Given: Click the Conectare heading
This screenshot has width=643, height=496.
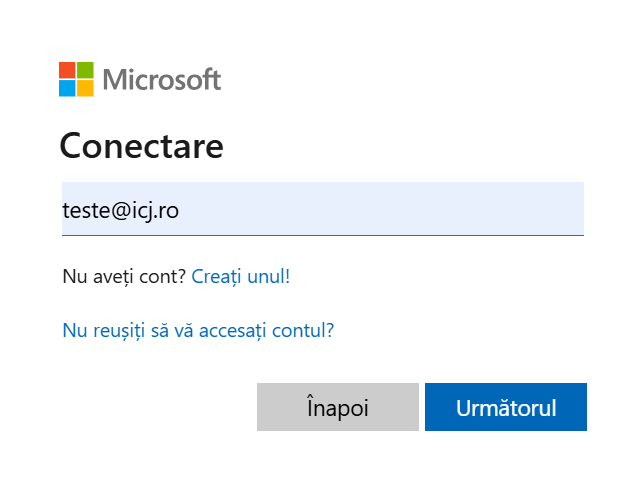Looking at the screenshot, I should pyautogui.click(x=141, y=146).
